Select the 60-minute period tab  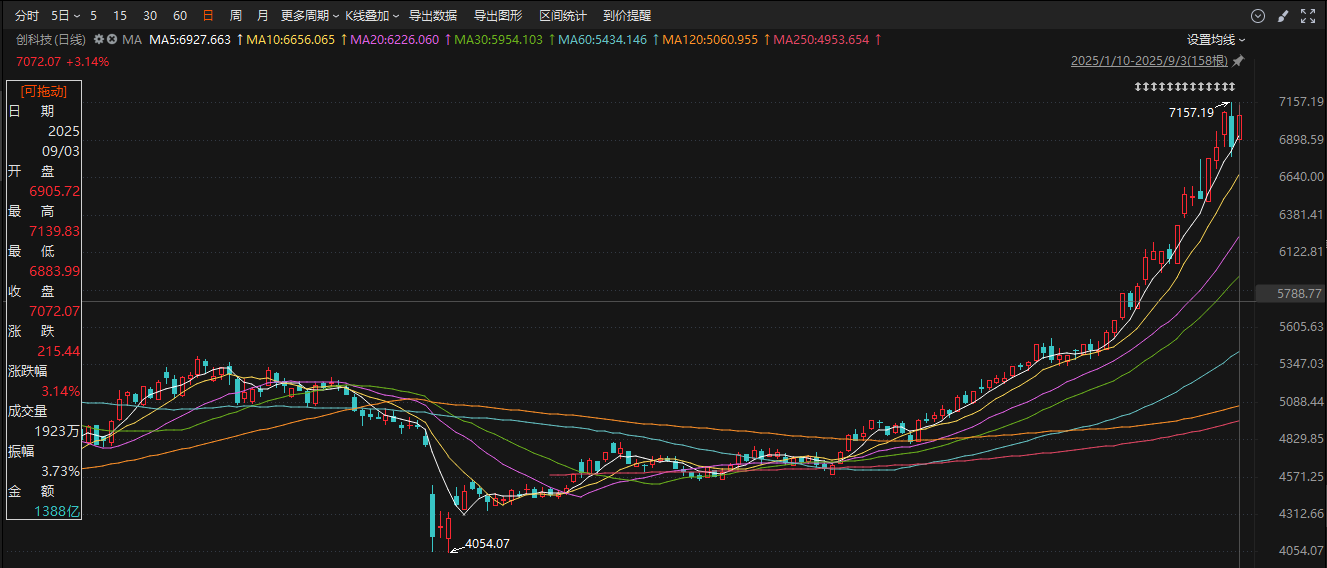[180, 16]
